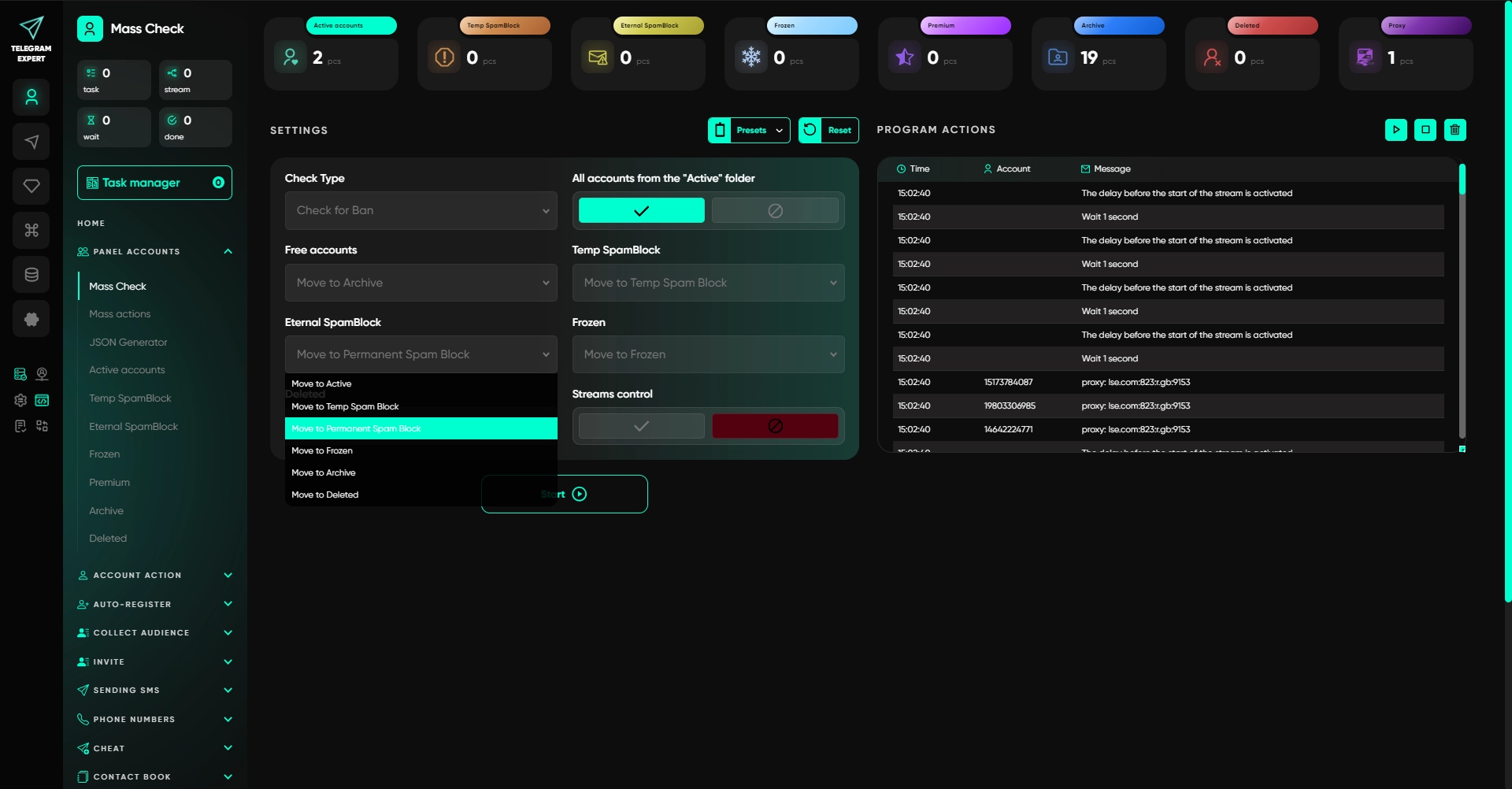
Task: Click the play icon in Program Actions
Action: click(x=1395, y=130)
